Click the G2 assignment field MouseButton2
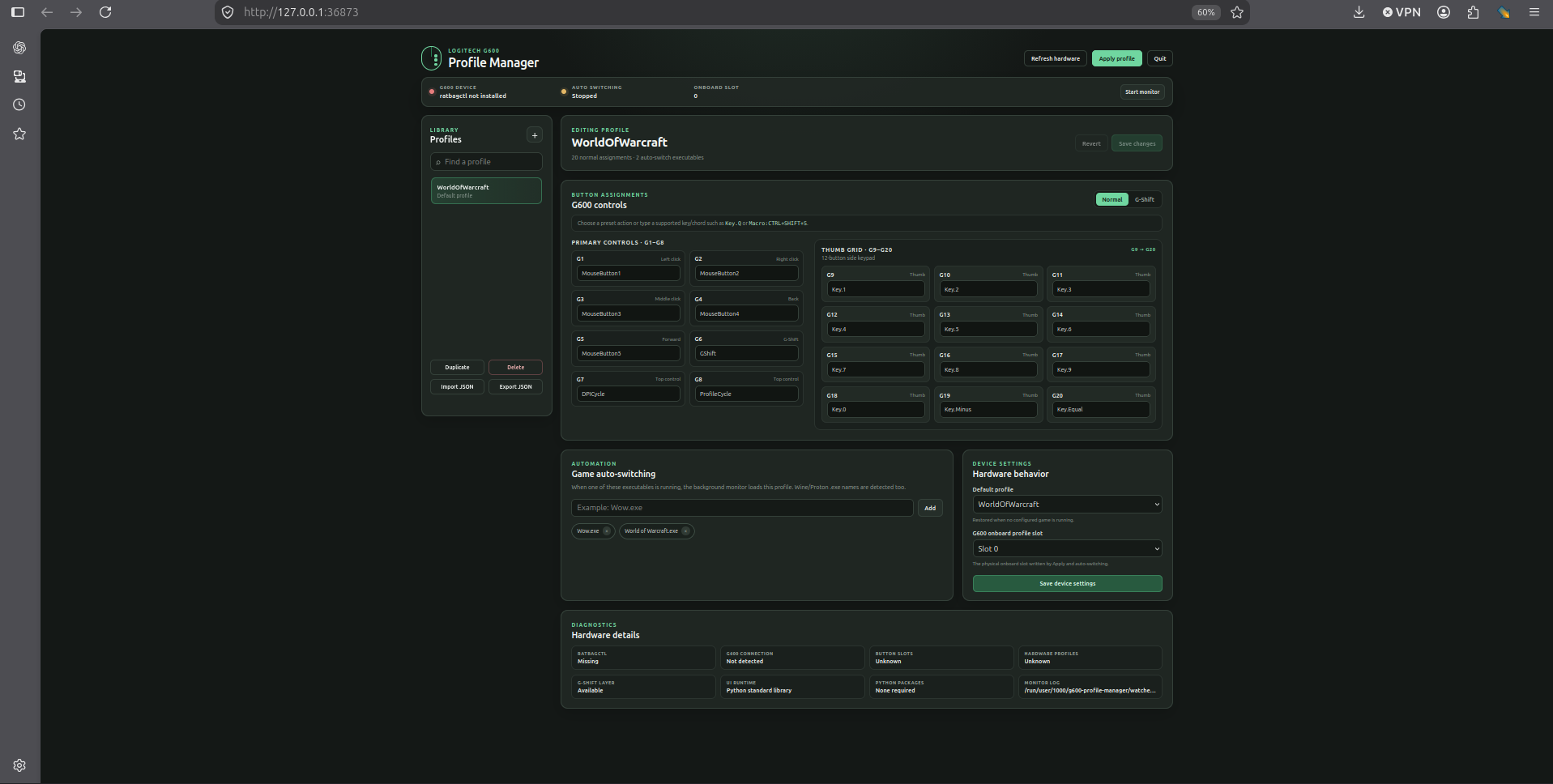 point(746,274)
